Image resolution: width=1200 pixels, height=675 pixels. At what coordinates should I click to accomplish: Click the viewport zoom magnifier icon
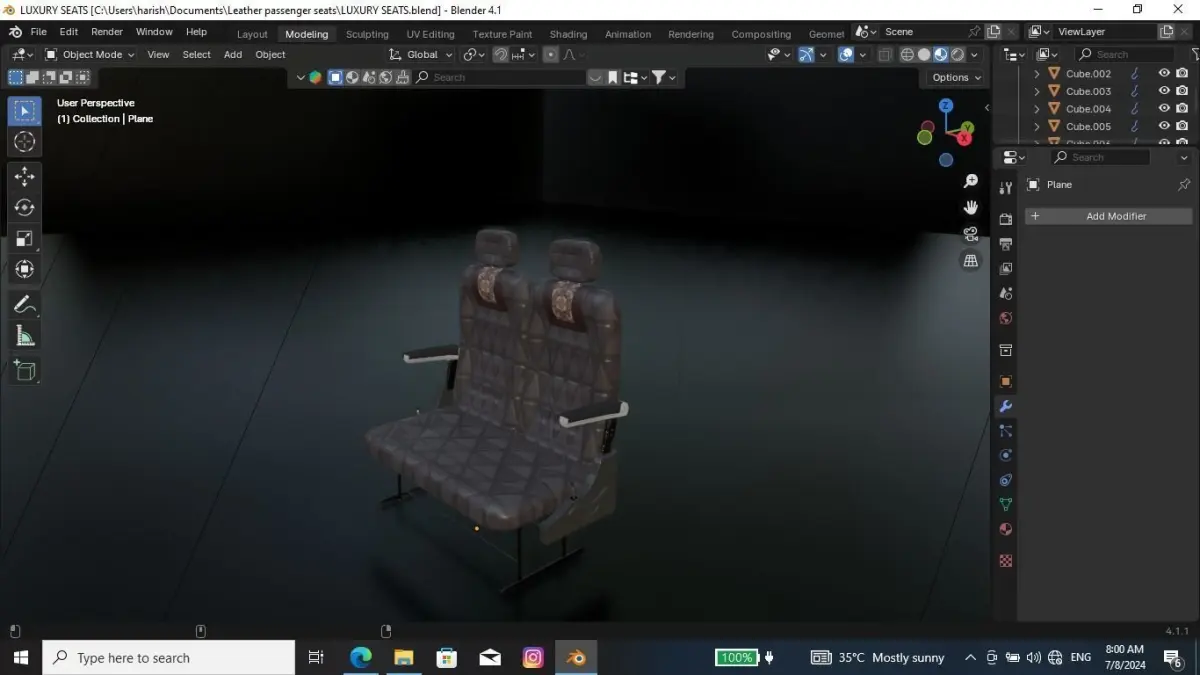tap(970, 181)
